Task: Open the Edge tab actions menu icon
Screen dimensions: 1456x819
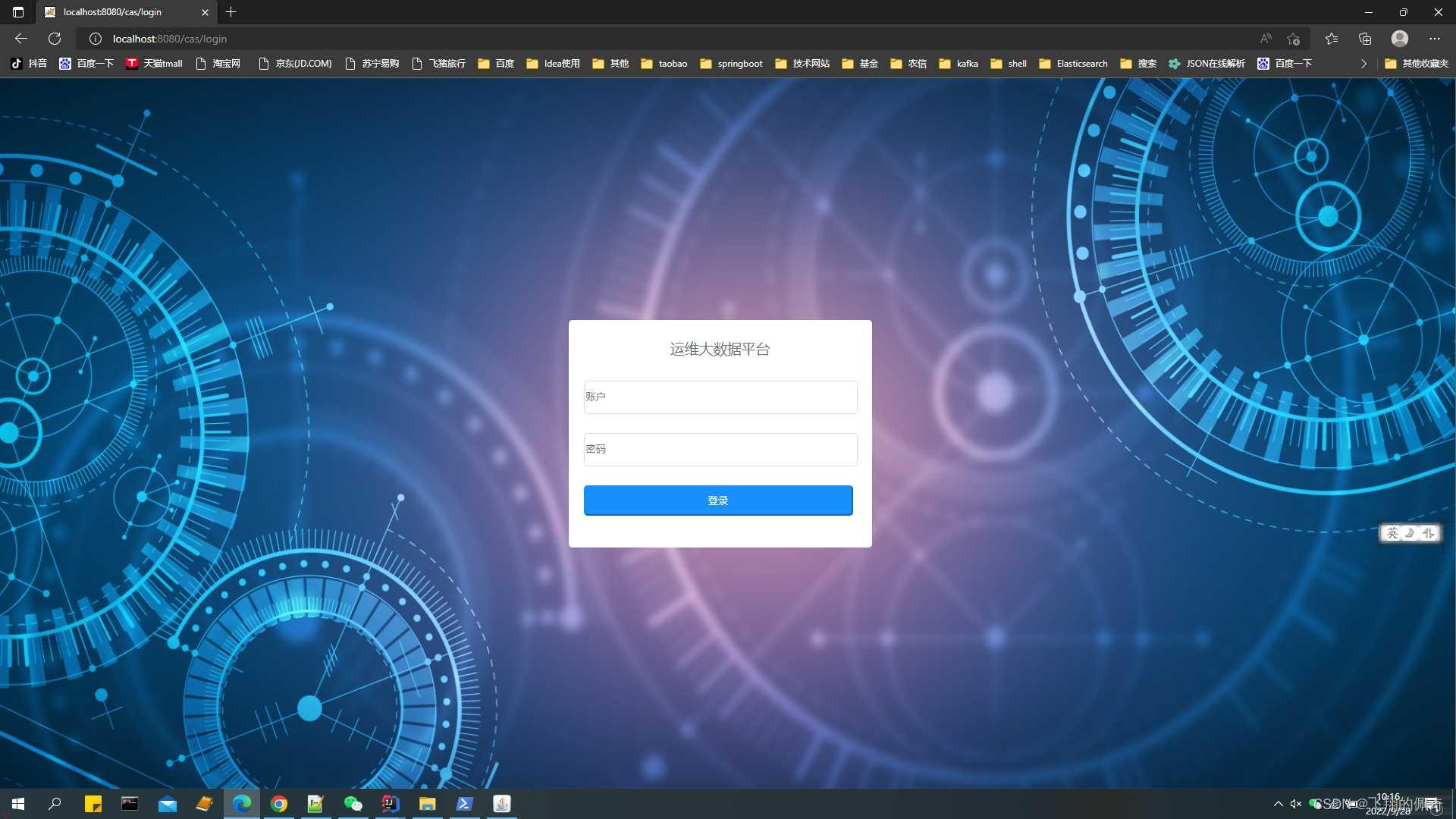Action: pyautogui.click(x=18, y=12)
